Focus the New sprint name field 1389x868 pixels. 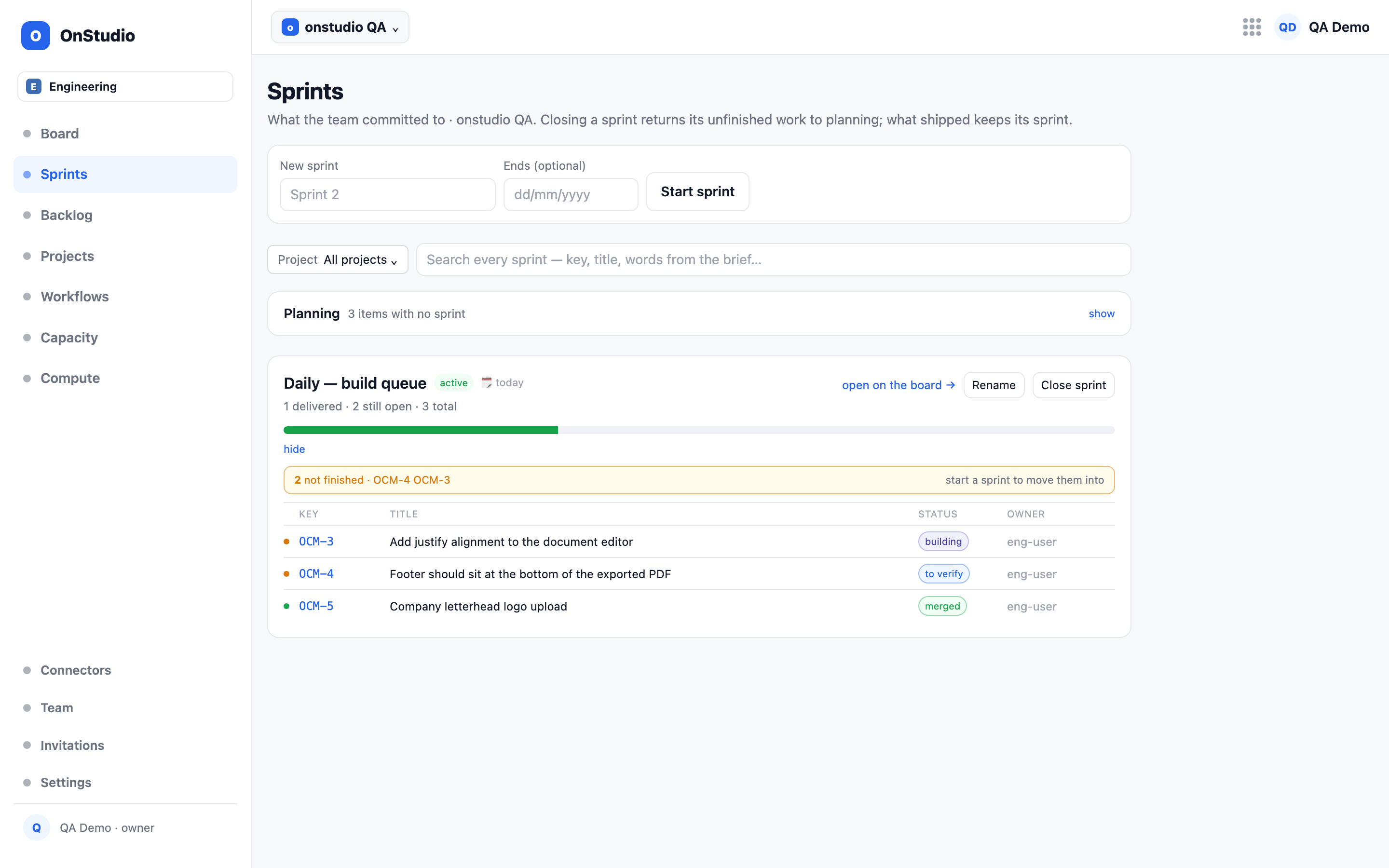(x=387, y=195)
